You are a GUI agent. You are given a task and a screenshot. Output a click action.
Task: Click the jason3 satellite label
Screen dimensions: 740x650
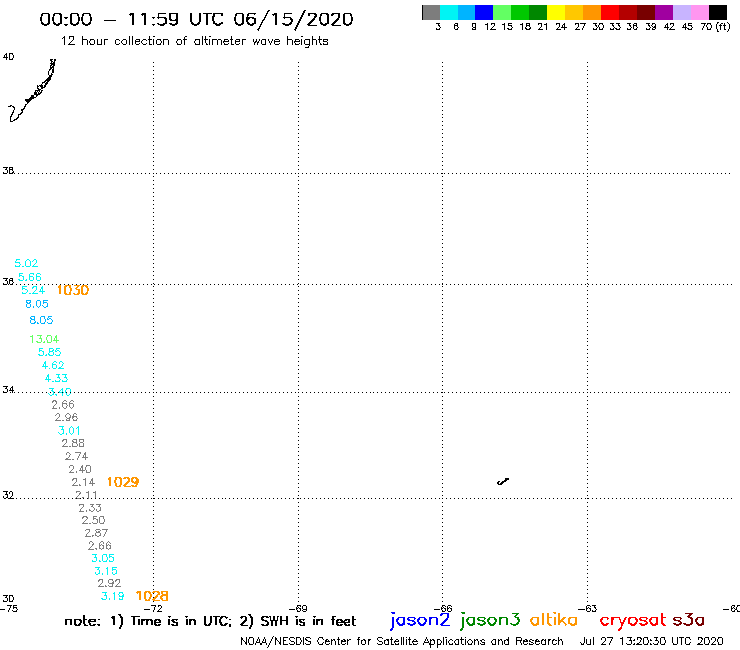(x=490, y=620)
